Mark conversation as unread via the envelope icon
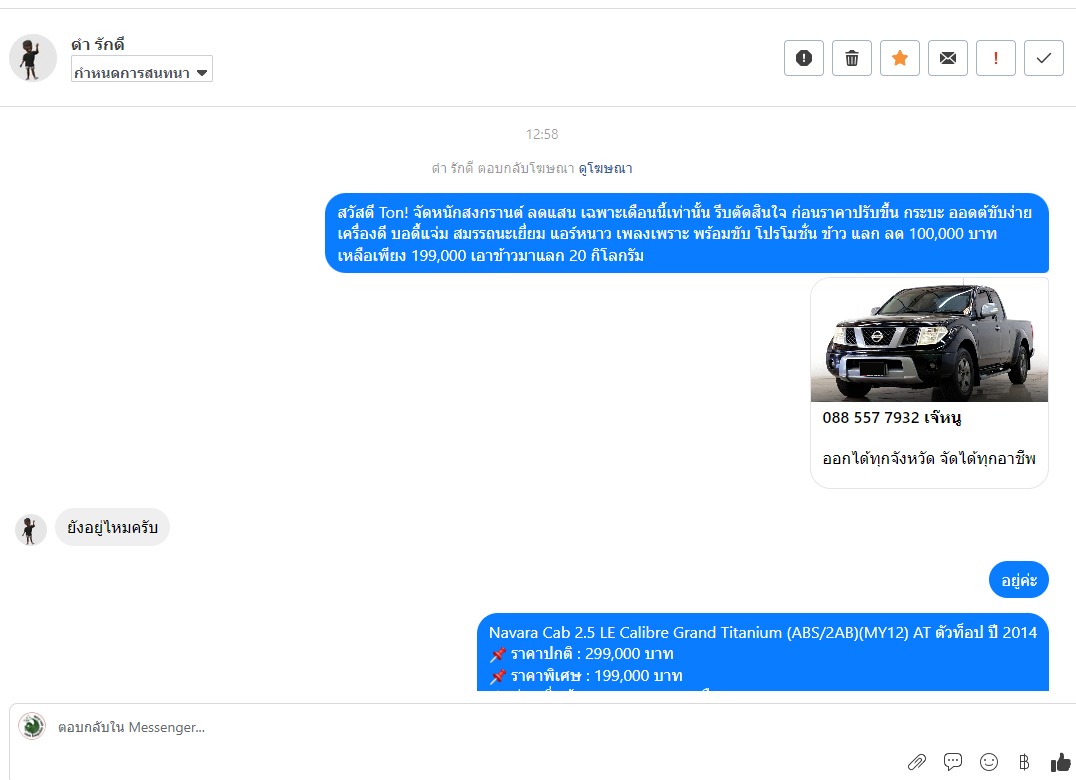Image resolution: width=1076 pixels, height=780 pixels. pos(948,58)
